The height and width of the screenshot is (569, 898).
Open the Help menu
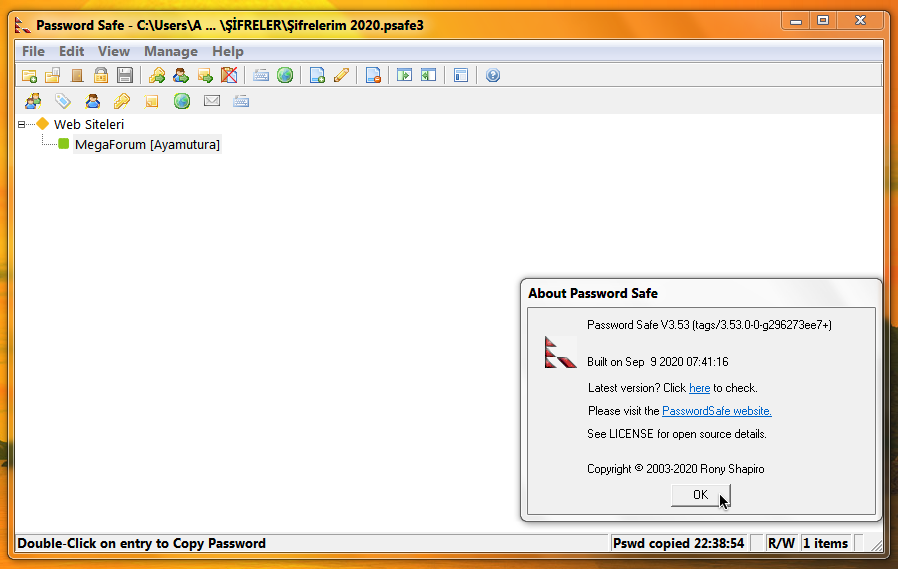[228, 52]
